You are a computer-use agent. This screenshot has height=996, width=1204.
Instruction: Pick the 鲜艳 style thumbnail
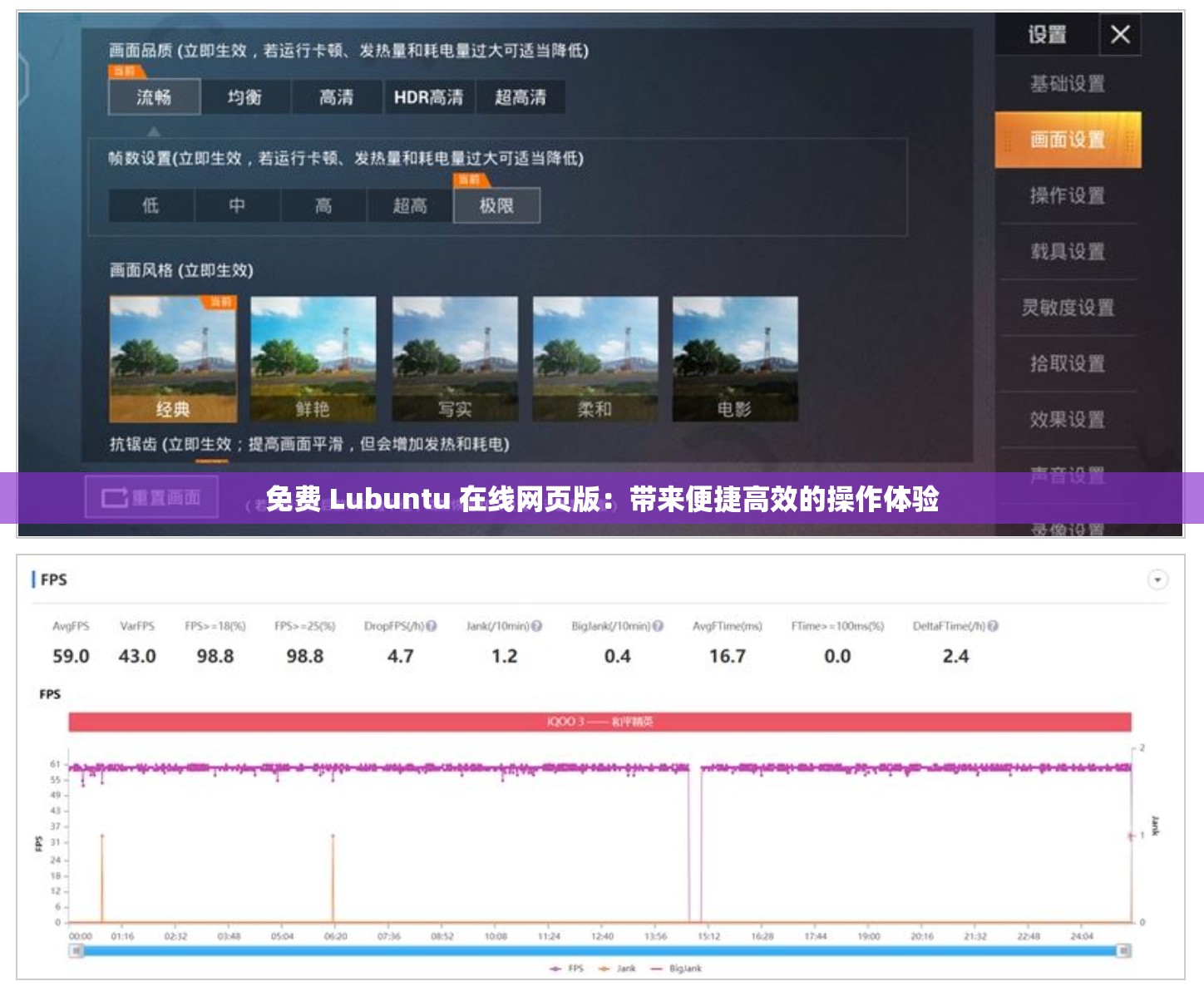tap(313, 359)
